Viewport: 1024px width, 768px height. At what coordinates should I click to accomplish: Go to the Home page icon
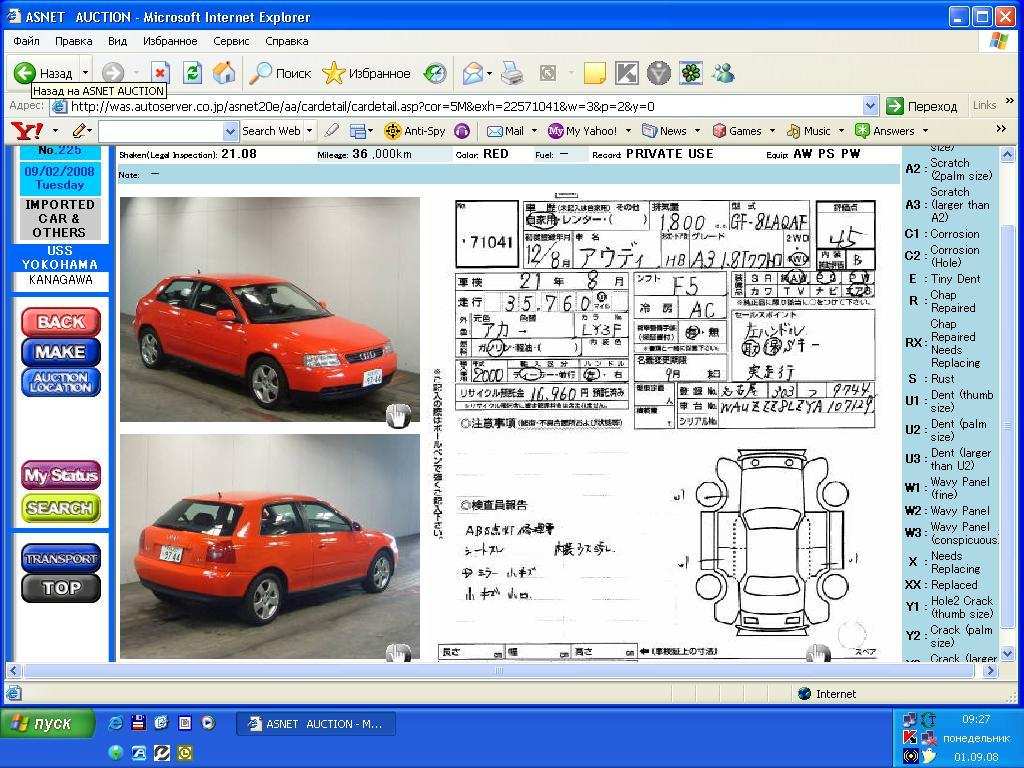[224, 73]
